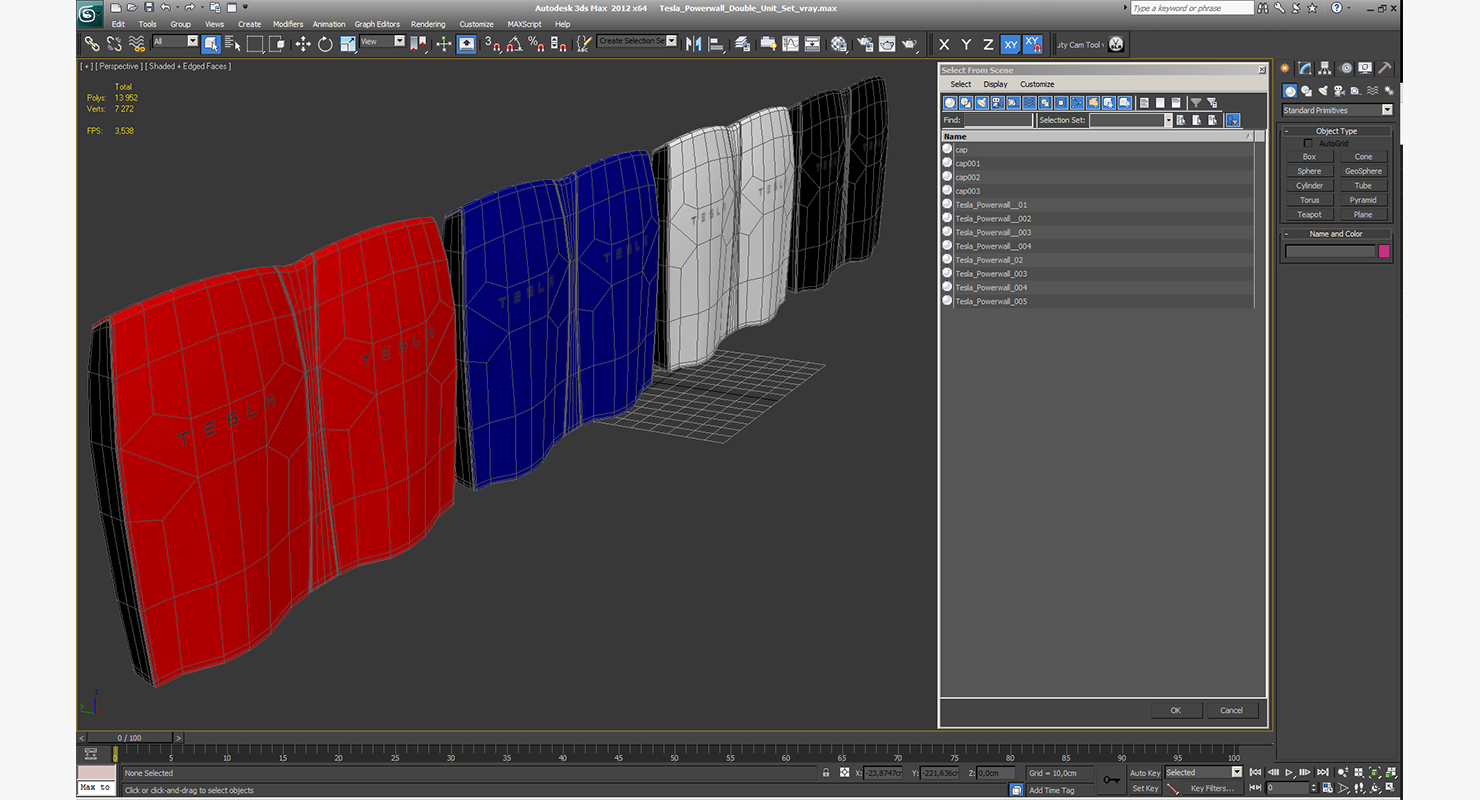Activate Bind to Space Warp tool
This screenshot has width=1480, height=800.
[136, 44]
